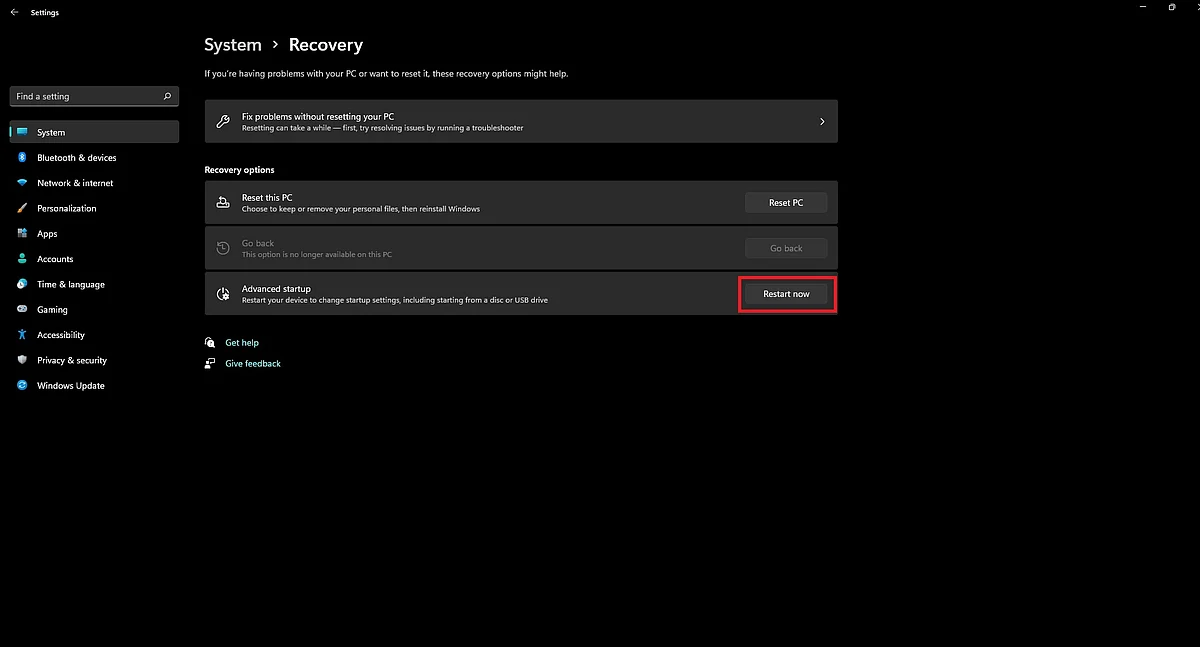This screenshot has width=1200, height=647.
Task: Click the Privacy & security shield icon
Action: [22, 360]
